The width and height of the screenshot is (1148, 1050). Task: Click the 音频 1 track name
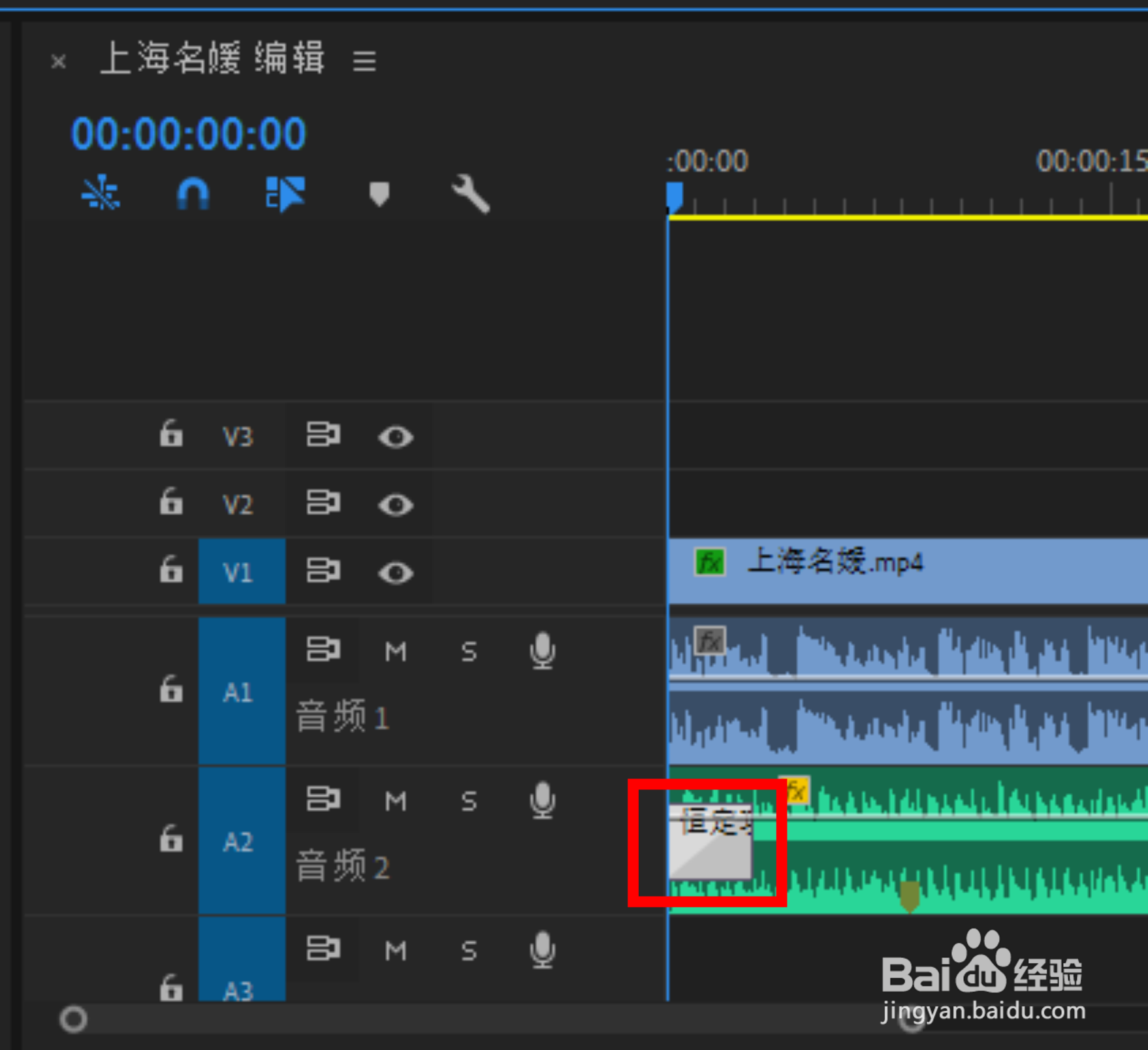pos(343,717)
